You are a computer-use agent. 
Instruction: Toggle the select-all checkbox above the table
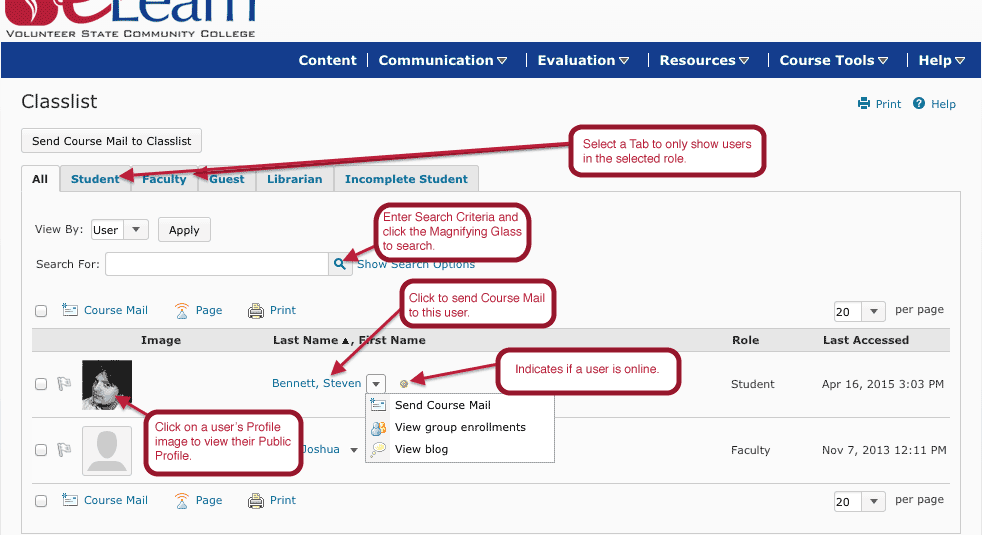pyautogui.click(x=41, y=311)
